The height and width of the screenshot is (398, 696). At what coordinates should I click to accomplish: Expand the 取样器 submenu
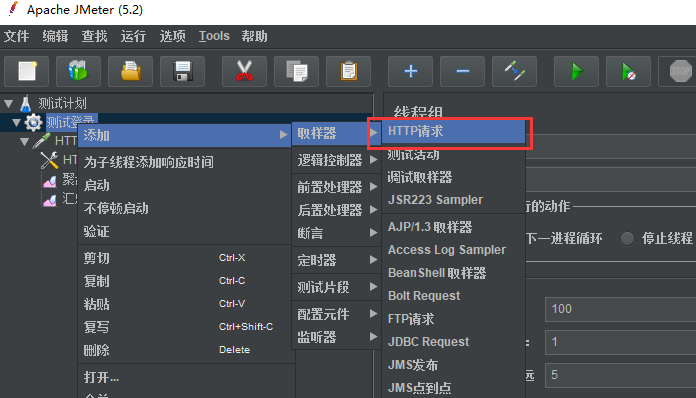pyautogui.click(x=336, y=133)
